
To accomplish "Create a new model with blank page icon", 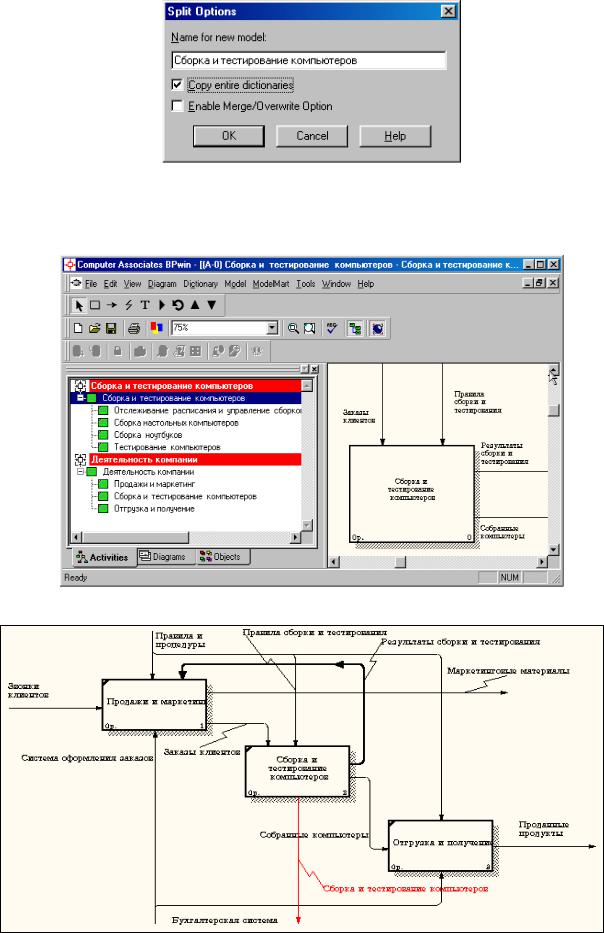I will (78, 328).
